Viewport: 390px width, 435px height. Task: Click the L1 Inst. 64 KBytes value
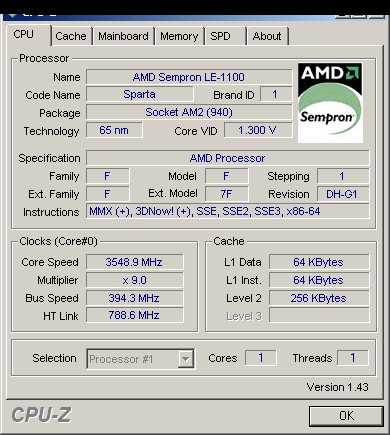pos(319,280)
